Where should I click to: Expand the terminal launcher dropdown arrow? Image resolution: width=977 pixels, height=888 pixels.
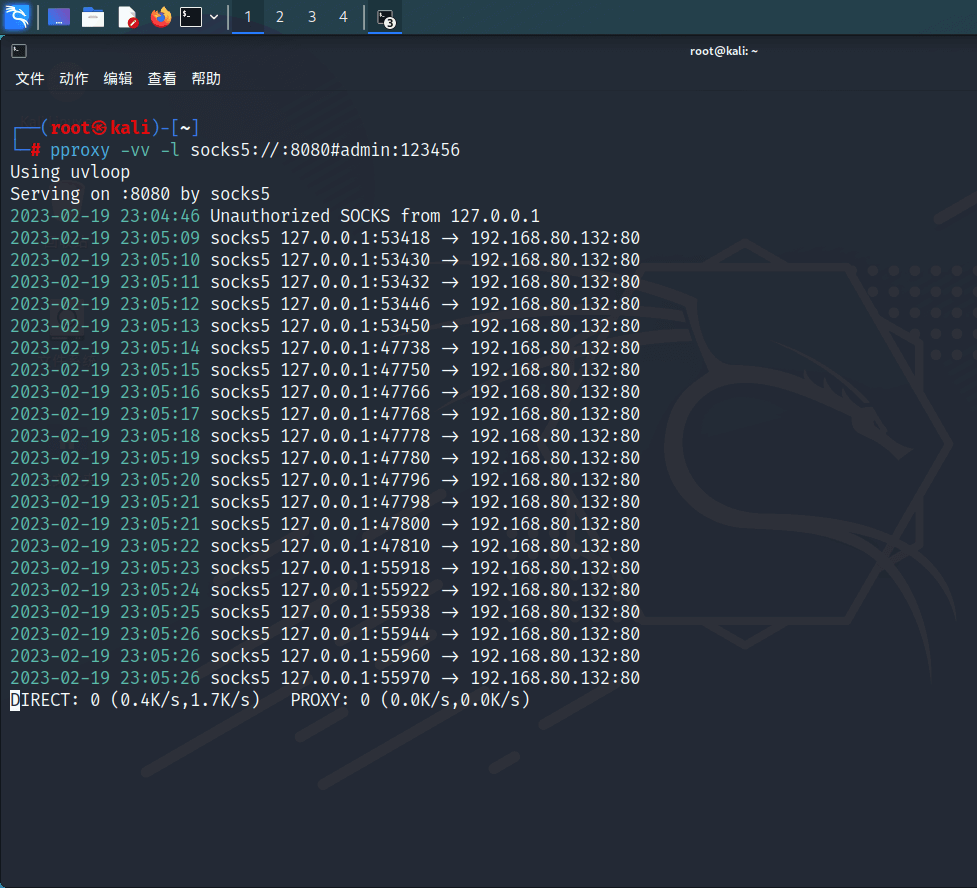(x=214, y=17)
